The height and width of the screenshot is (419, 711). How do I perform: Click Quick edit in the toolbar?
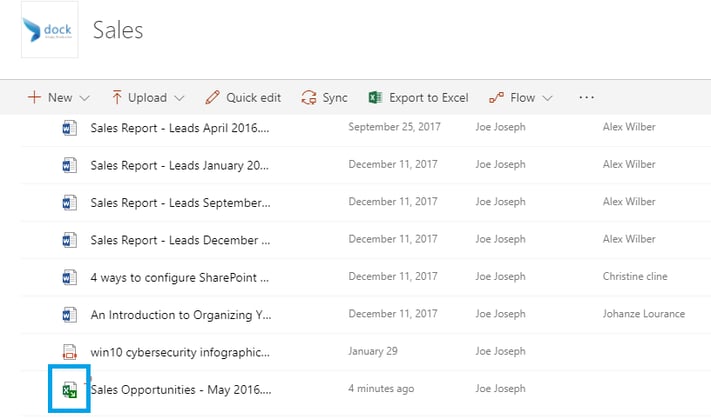[x=243, y=98]
